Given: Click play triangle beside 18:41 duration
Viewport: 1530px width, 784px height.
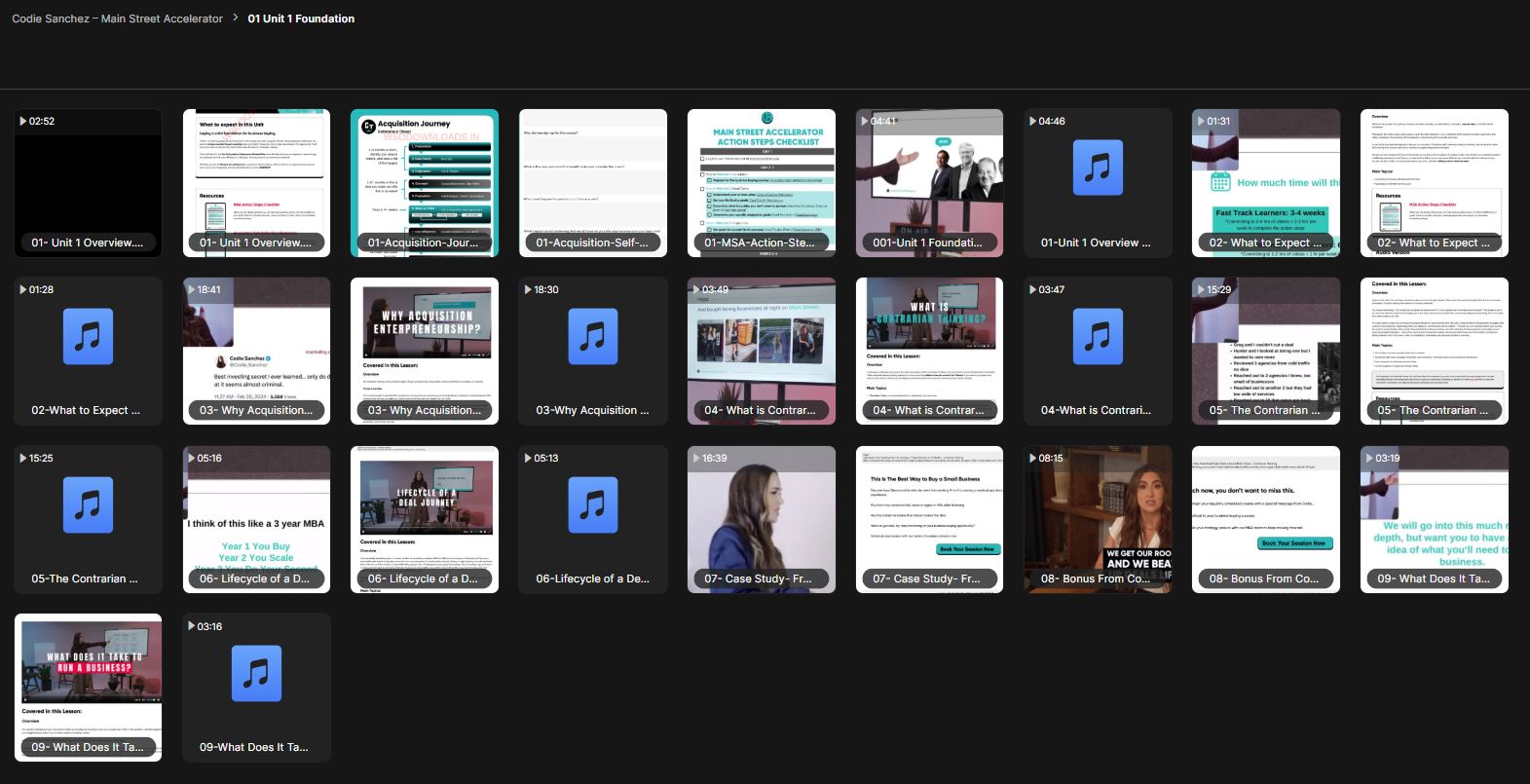Looking at the screenshot, I should (x=191, y=290).
